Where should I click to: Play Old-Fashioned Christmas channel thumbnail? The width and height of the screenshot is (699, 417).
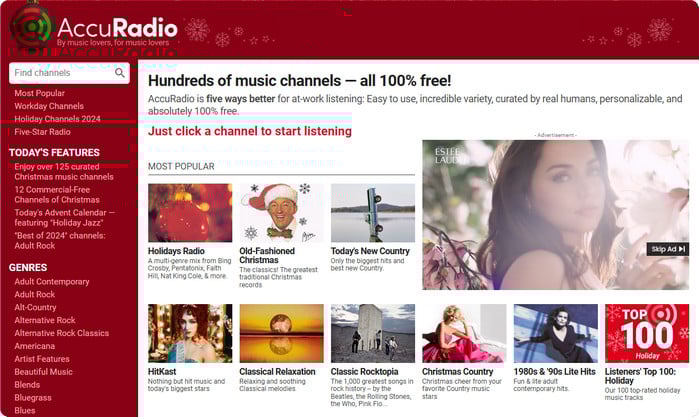click(x=281, y=213)
